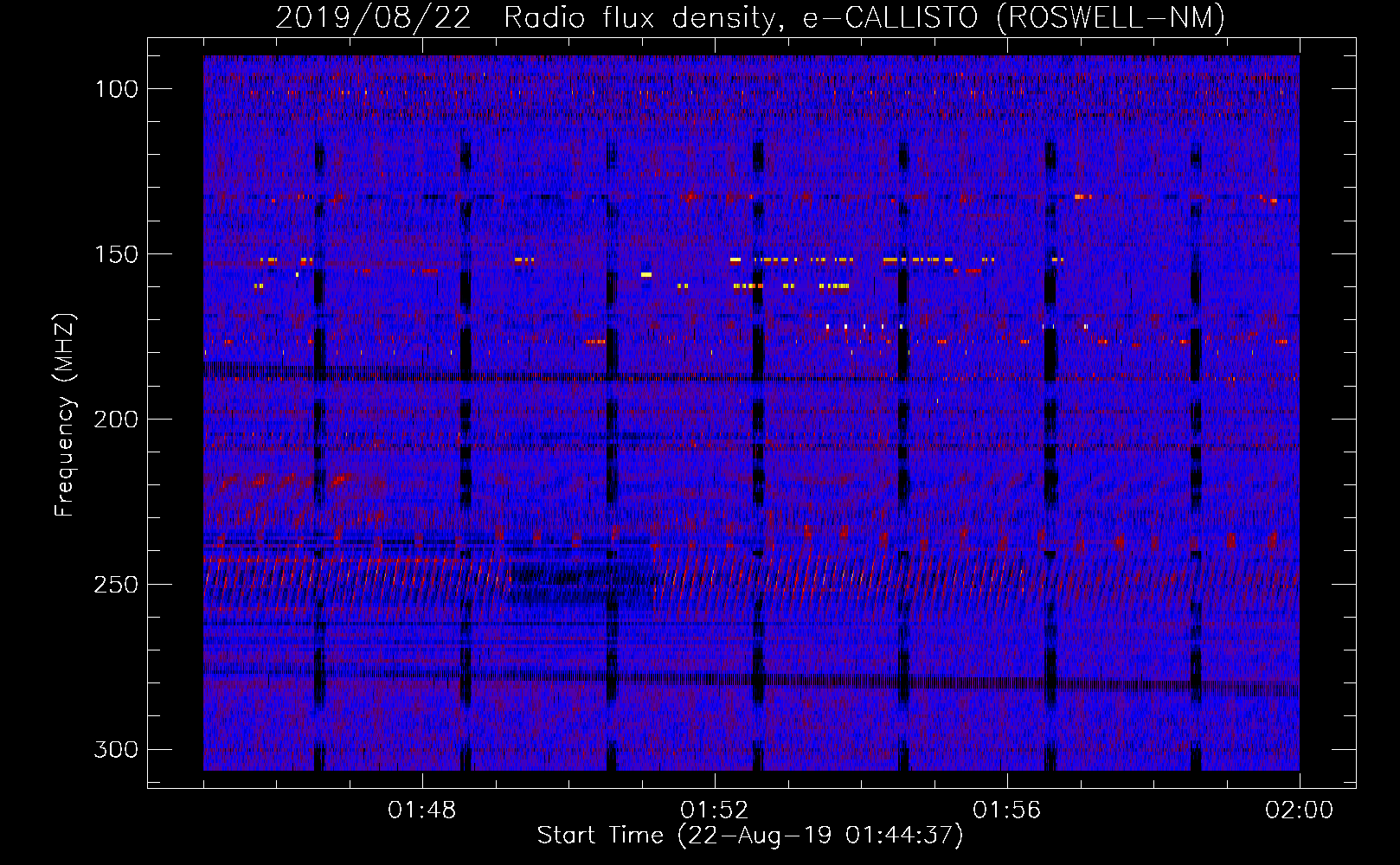This screenshot has width=1400, height=865.
Task: Click the time tick label '01:52'
Action: 715,811
